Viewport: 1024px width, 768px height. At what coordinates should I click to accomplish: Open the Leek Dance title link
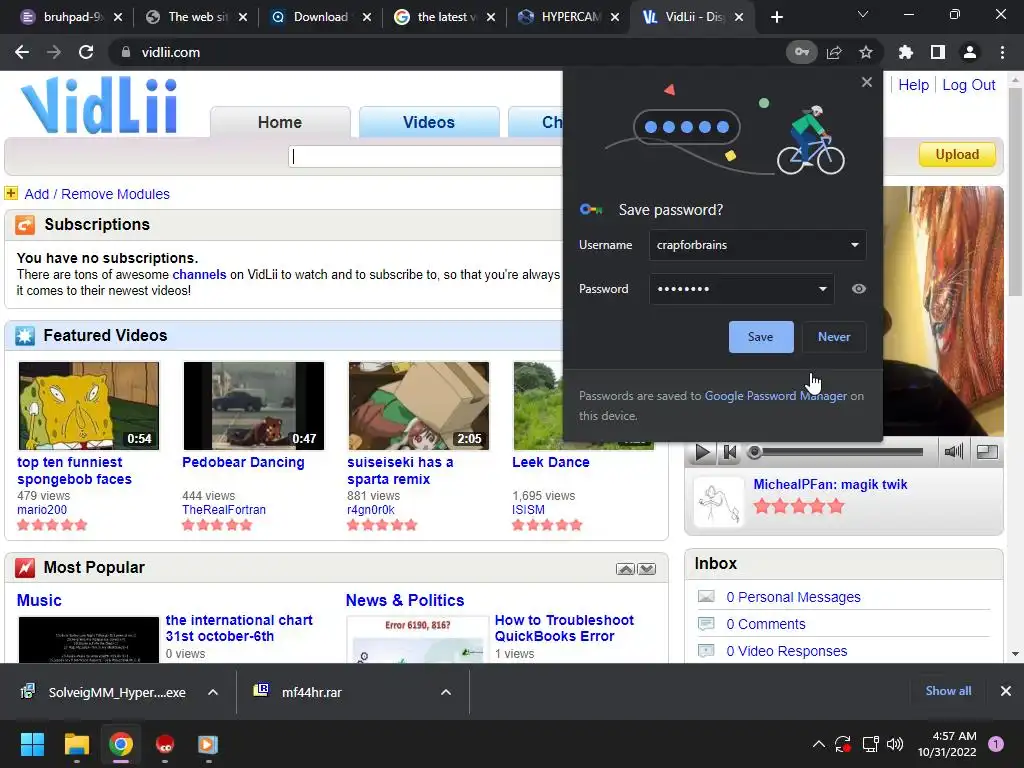551,462
